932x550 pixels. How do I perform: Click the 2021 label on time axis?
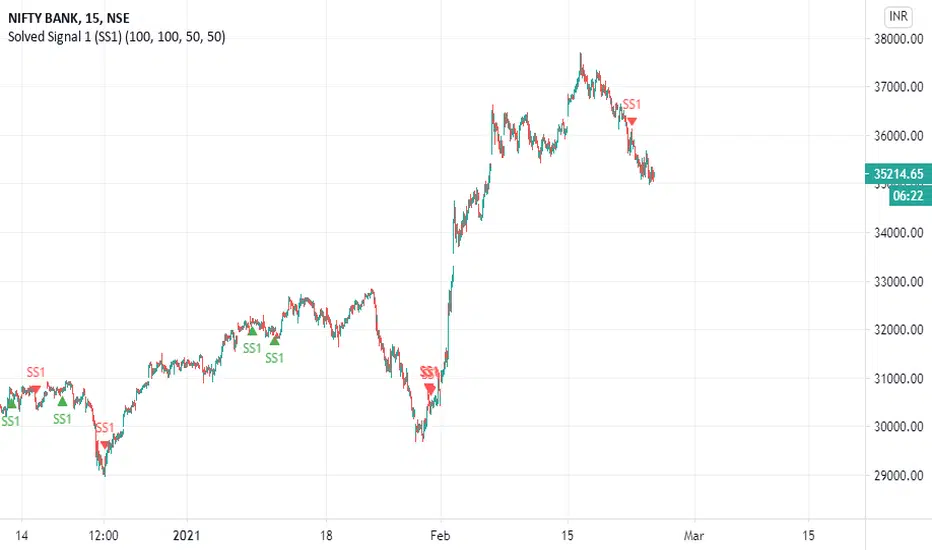tap(187, 535)
